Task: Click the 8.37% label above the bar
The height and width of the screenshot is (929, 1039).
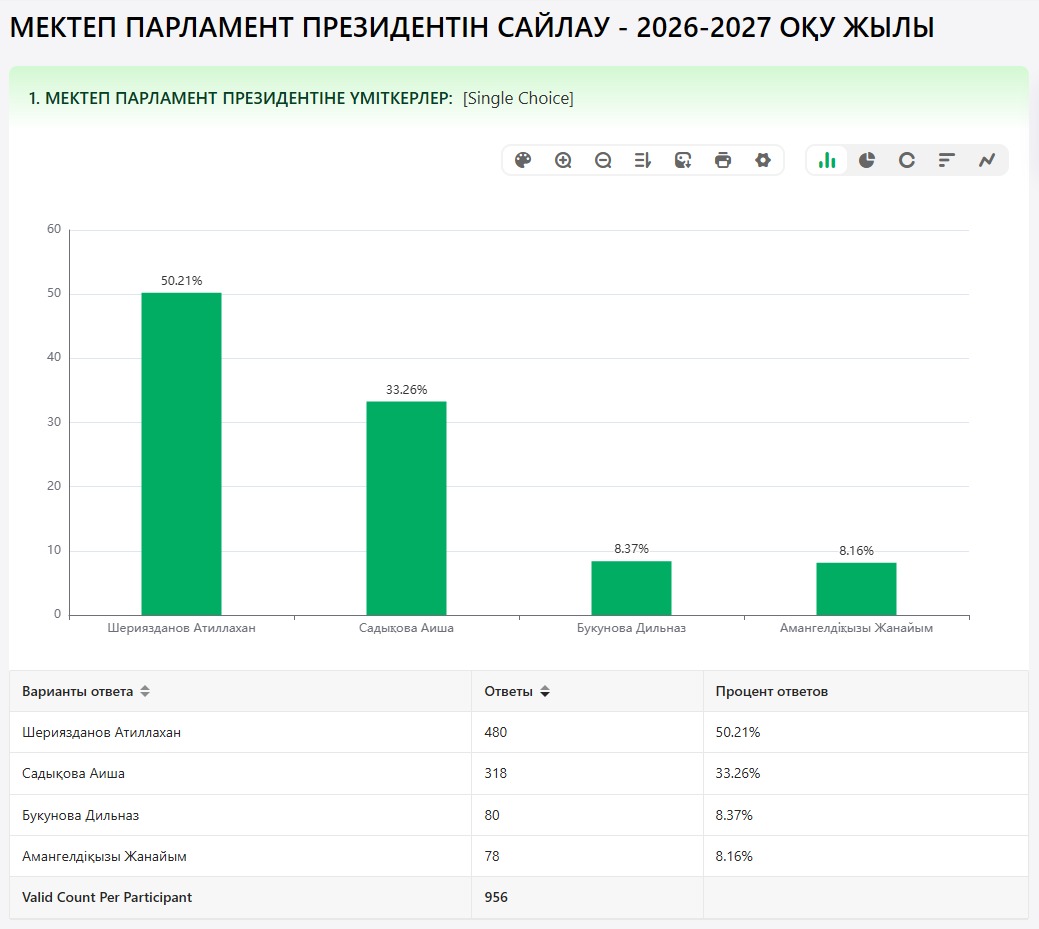Action: (x=631, y=549)
